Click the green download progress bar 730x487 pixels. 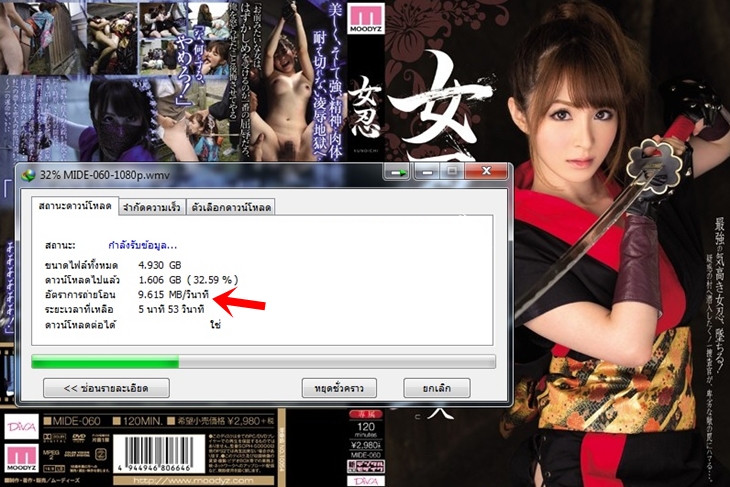tap(263, 361)
